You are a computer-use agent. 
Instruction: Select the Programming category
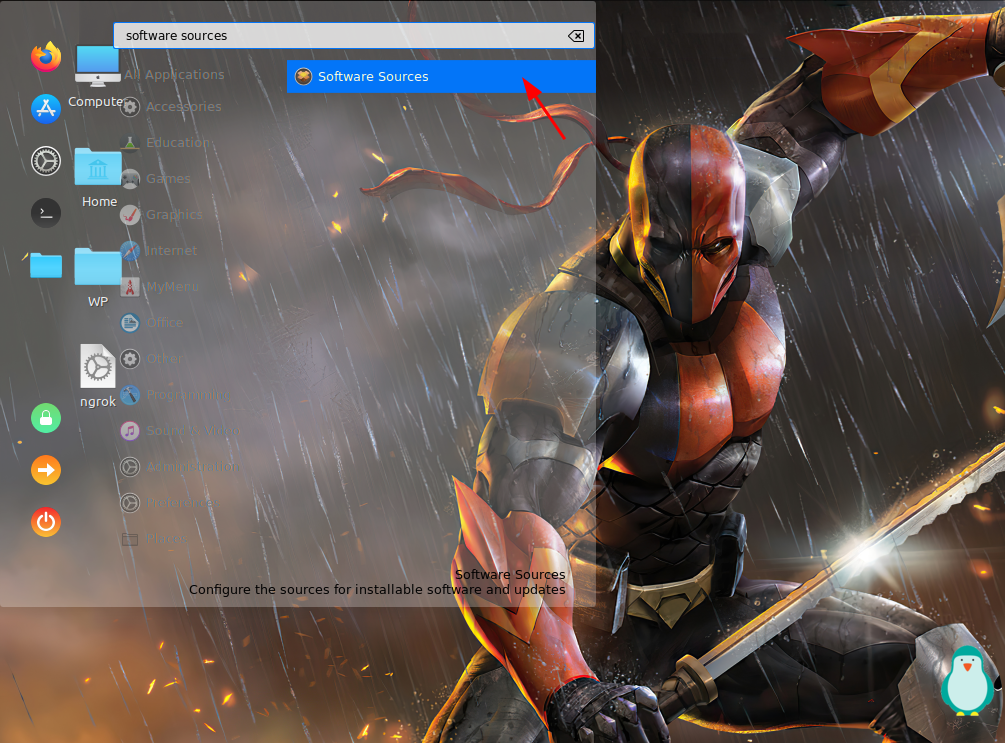176,395
